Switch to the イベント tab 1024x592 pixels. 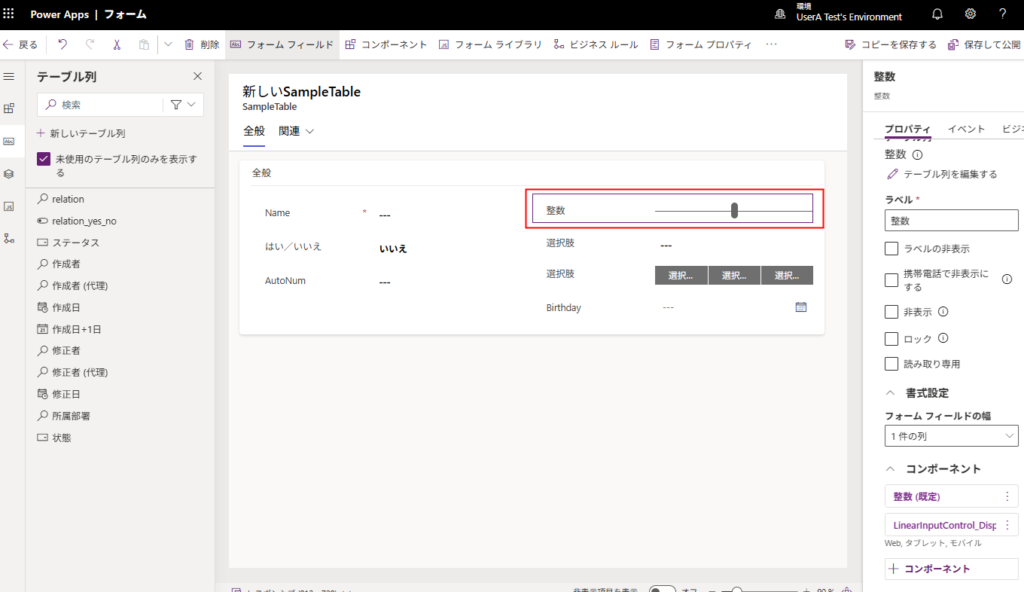[966, 129]
